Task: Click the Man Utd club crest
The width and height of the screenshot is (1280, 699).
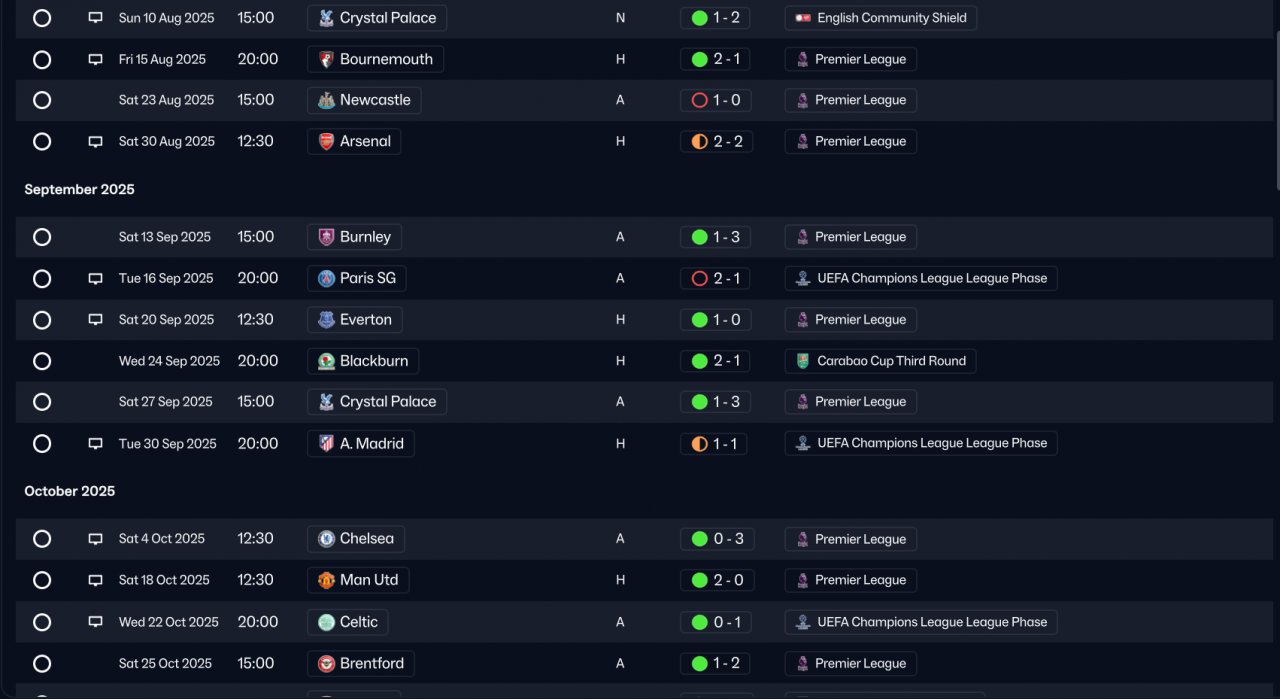Action: [326, 580]
